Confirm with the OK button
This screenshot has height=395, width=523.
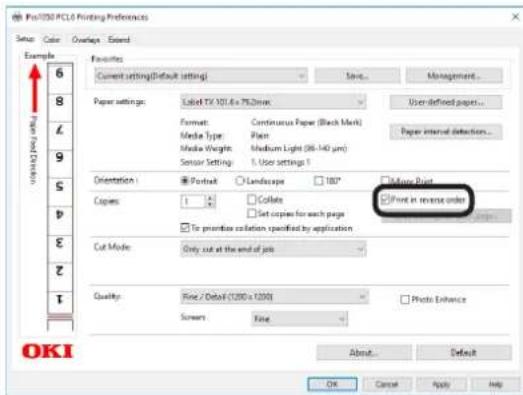click(332, 384)
